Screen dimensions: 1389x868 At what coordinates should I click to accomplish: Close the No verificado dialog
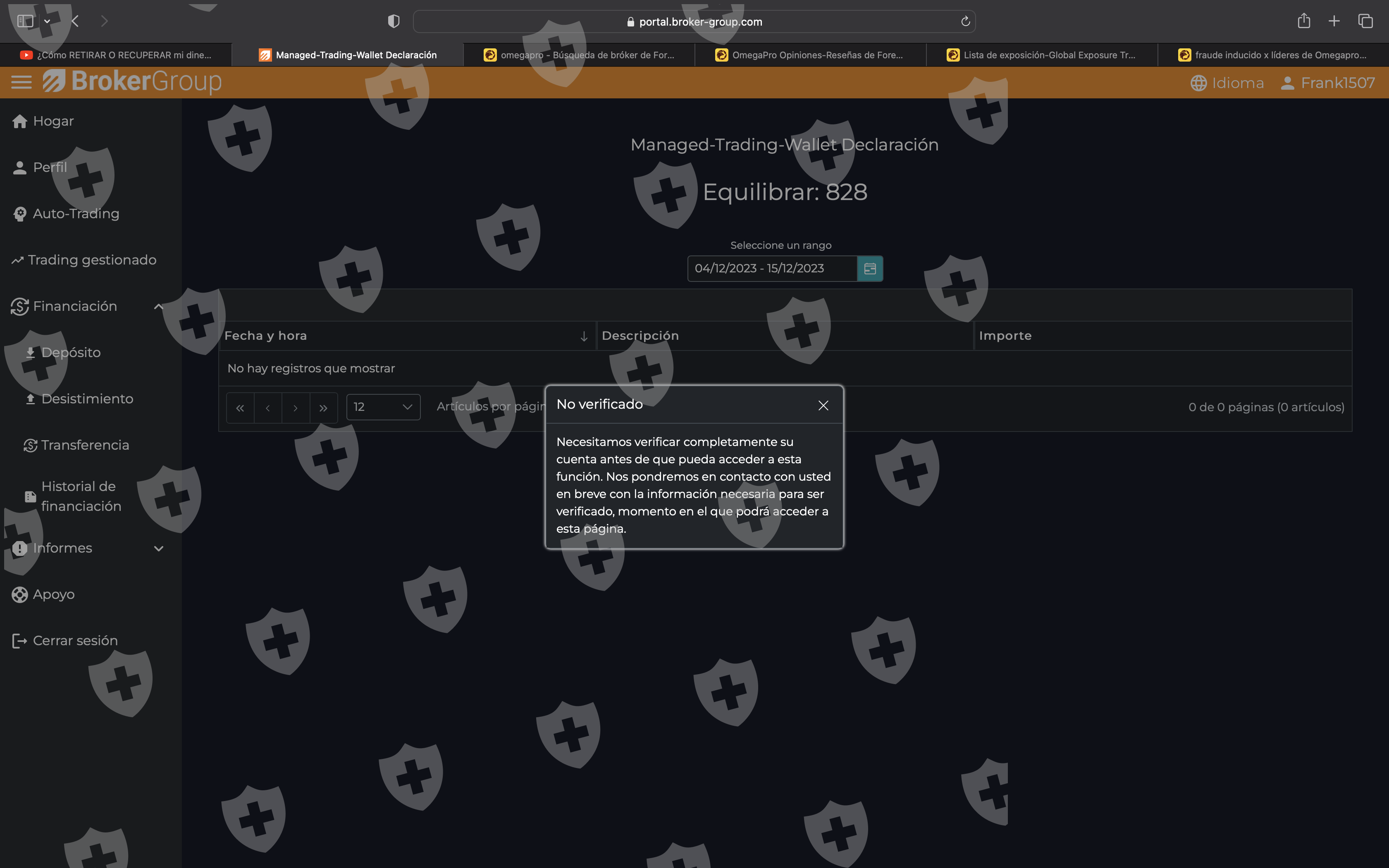823,405
